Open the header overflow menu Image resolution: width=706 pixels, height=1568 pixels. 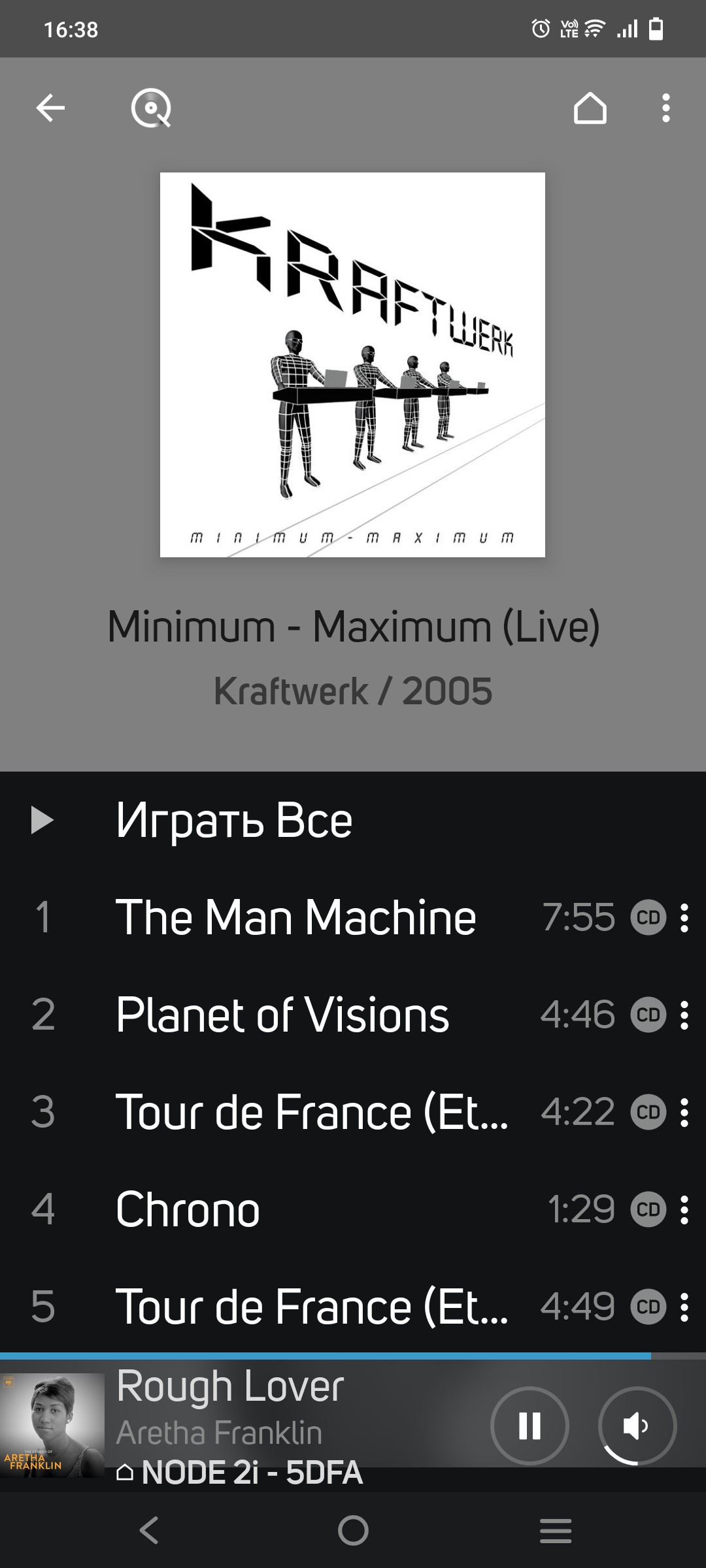click(665, 108)
